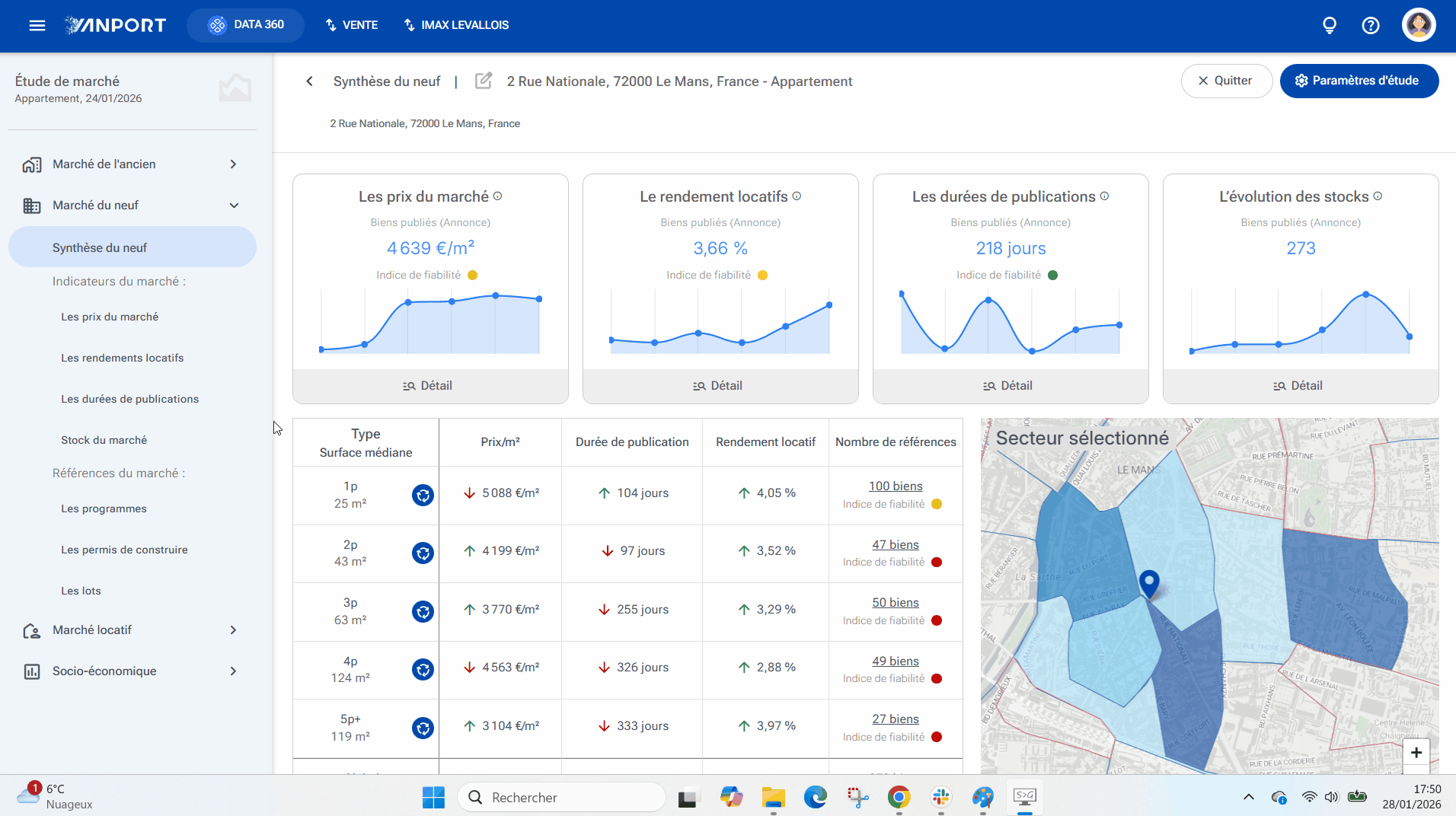Open the VENTE switcher in top bar
Viewport: 1456px width, 816px height.
352,25
